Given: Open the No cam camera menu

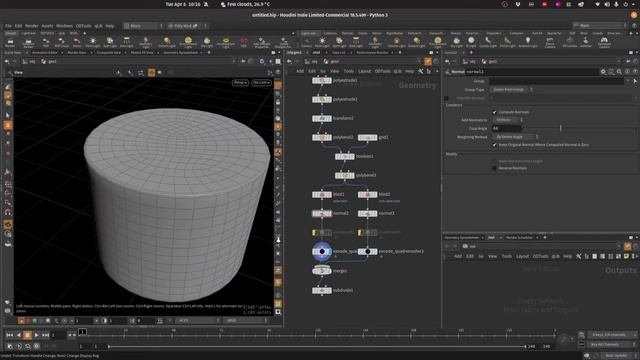Looking at the screenshot, I should [x=262, y=83].
